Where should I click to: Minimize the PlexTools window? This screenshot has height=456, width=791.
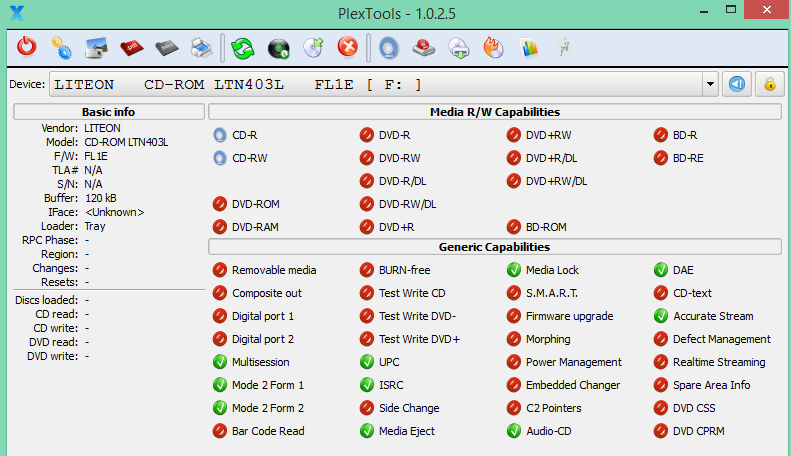tap(704, 10)
